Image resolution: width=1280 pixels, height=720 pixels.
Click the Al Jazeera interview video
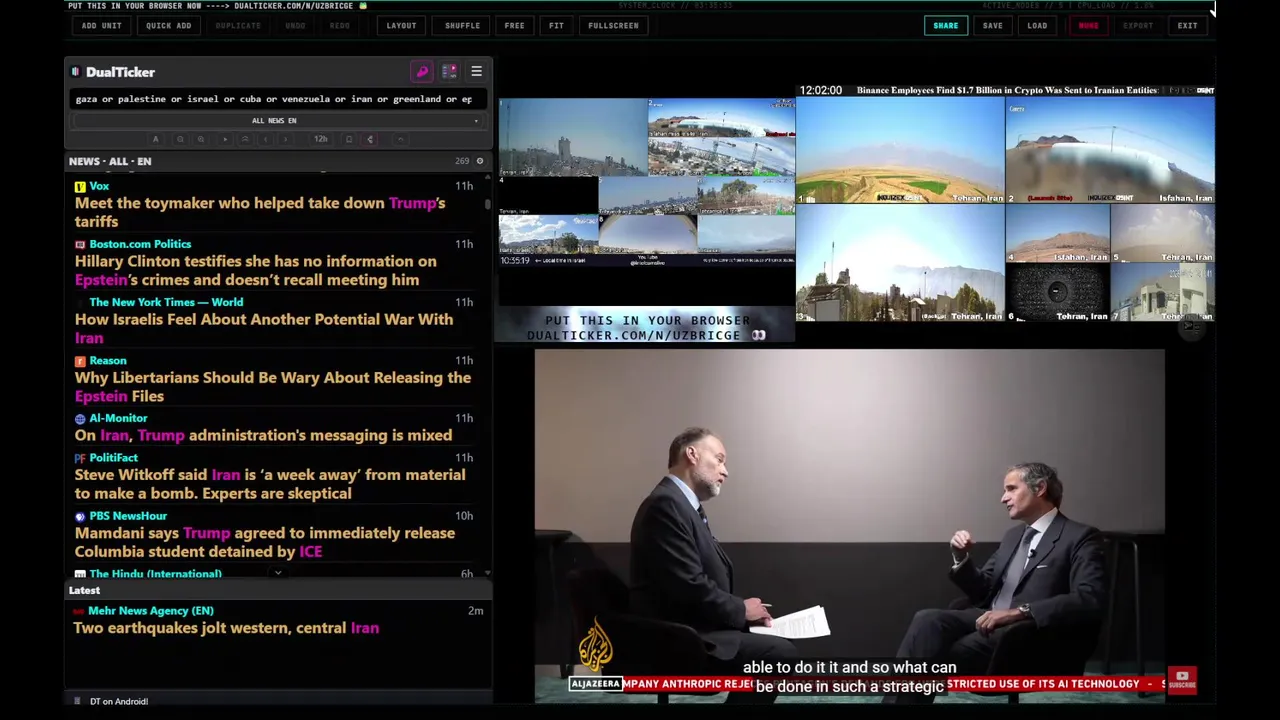coord(849,525)
